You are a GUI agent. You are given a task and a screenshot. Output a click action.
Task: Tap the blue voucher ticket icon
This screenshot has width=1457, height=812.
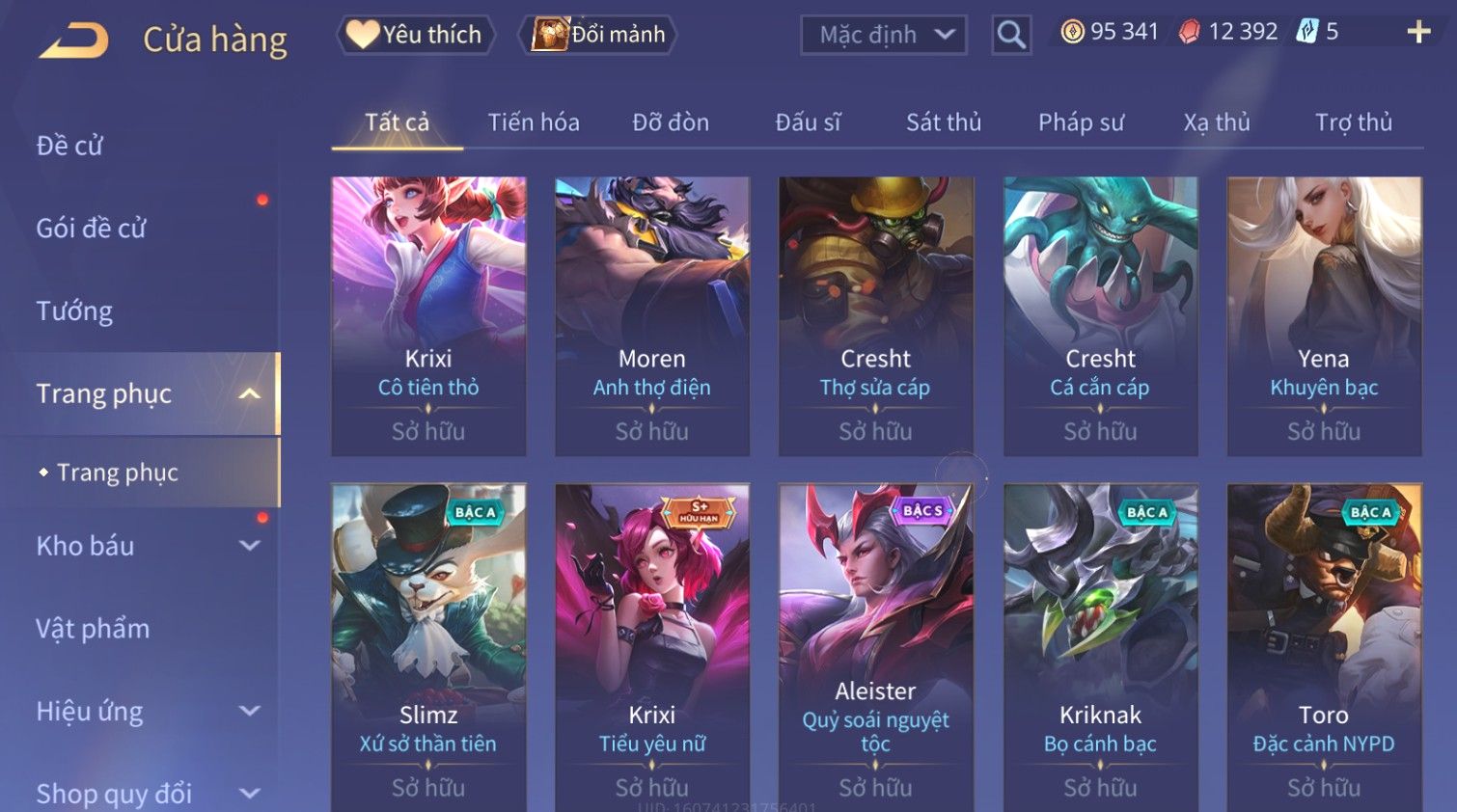1307,32
